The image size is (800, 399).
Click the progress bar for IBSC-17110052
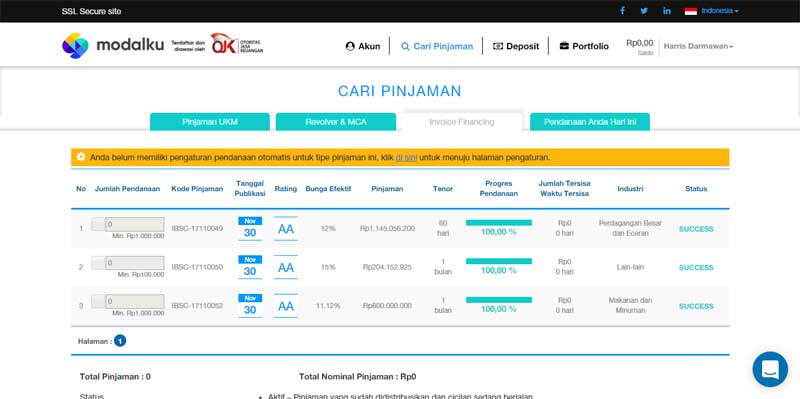(x=498, y=300)
